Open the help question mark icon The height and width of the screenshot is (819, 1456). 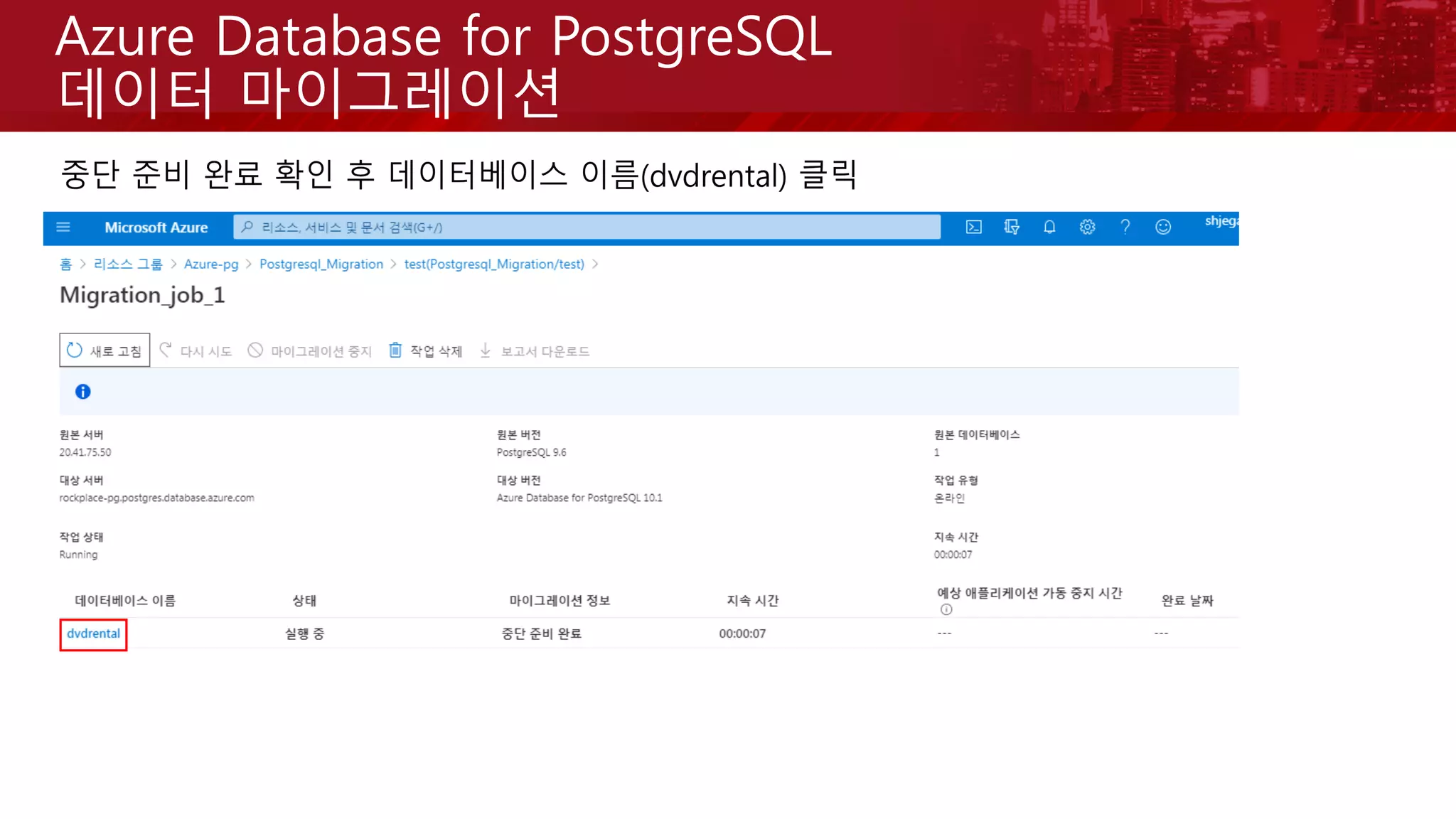[1125, 227]
